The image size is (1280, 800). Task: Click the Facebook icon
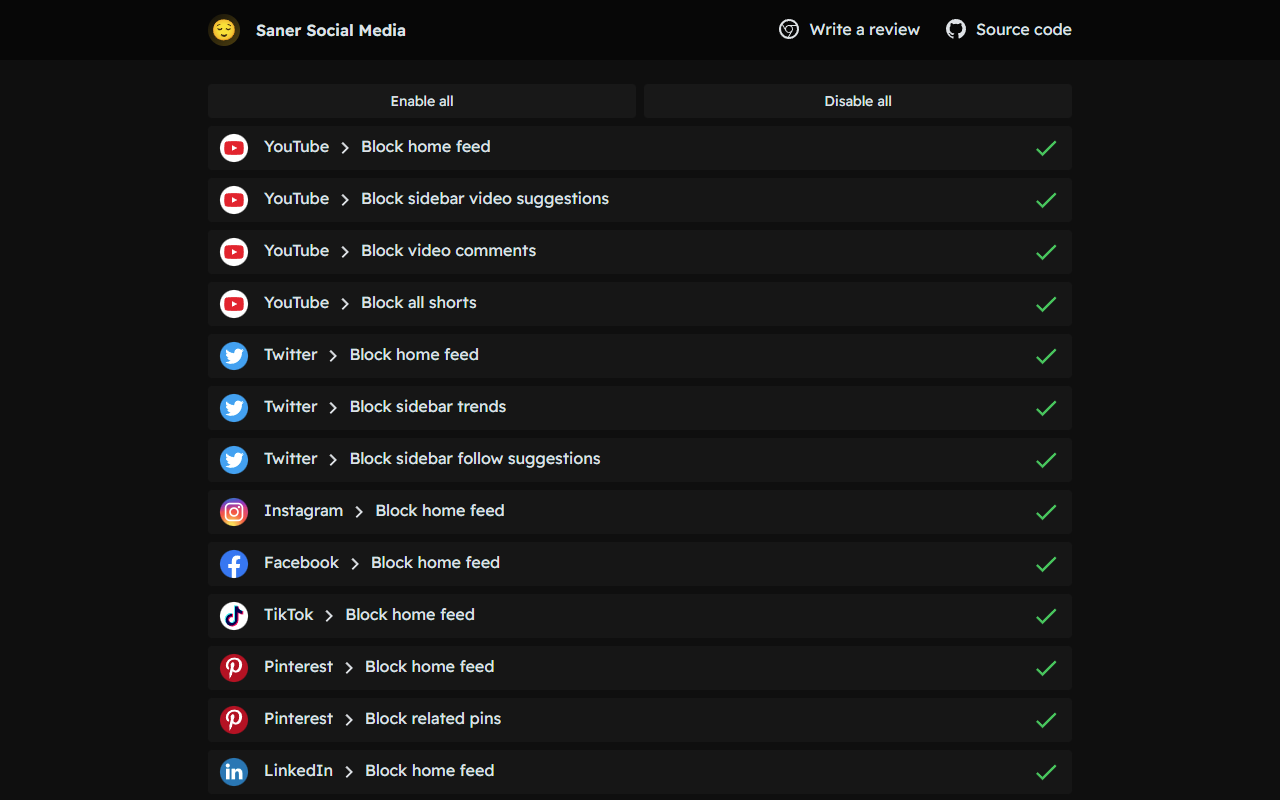click(234, 564)
